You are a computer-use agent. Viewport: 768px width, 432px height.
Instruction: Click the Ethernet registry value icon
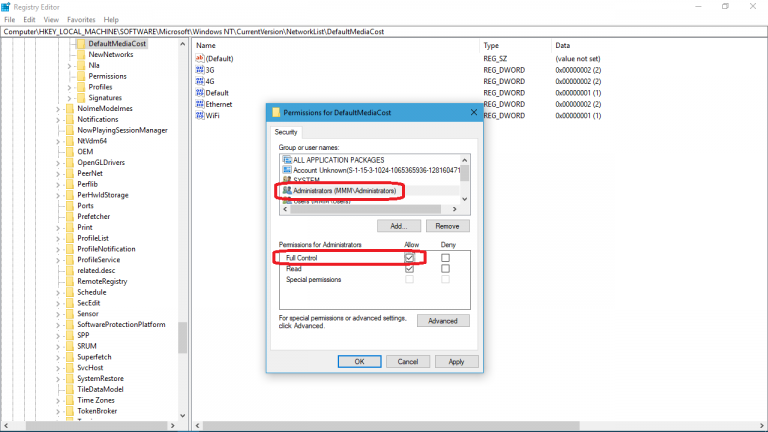[200, 104]
